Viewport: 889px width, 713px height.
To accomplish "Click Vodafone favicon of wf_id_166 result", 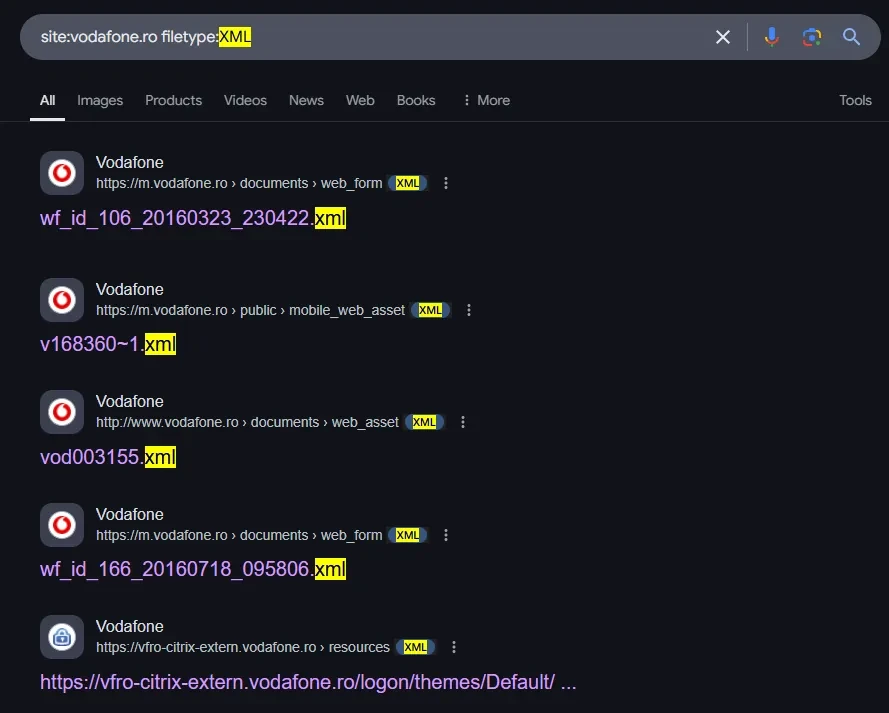I will point(62,525).
